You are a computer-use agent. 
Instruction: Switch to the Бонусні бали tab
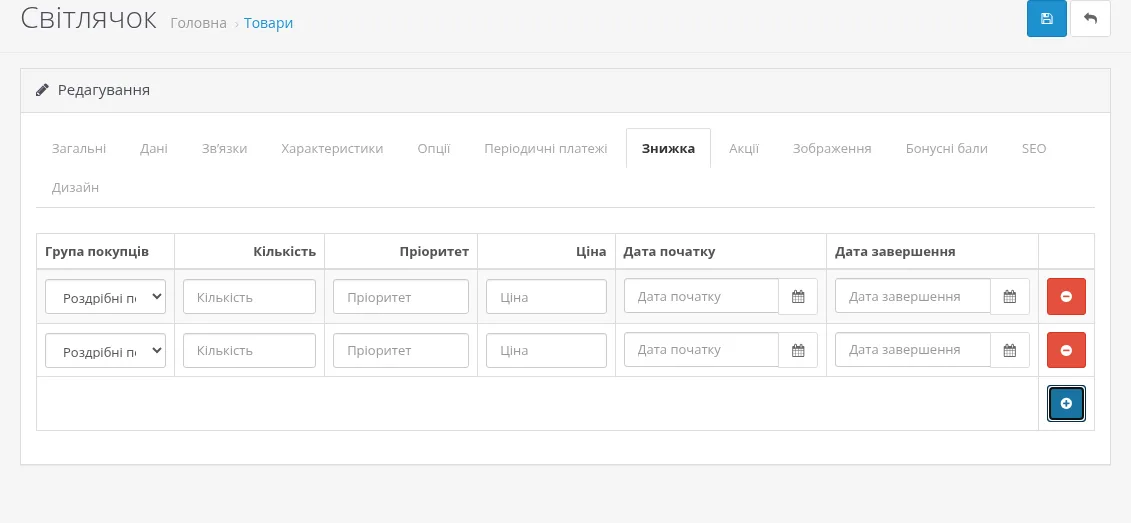pyautogui.click(x=946, y=149)
